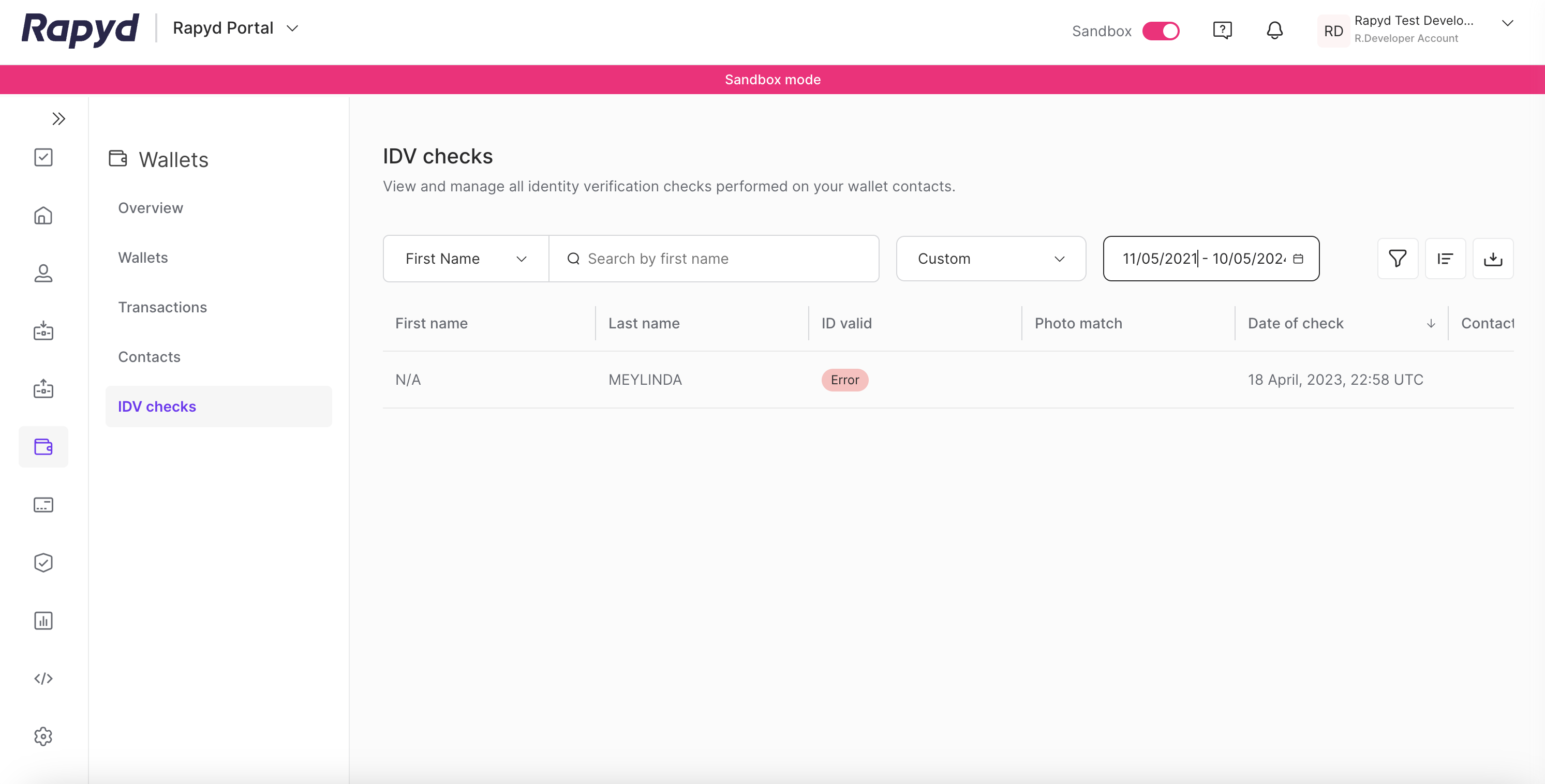Open the Developers code icon in sidebar
This screenshot has height=784, width=1545.
(x=43, y=679)
